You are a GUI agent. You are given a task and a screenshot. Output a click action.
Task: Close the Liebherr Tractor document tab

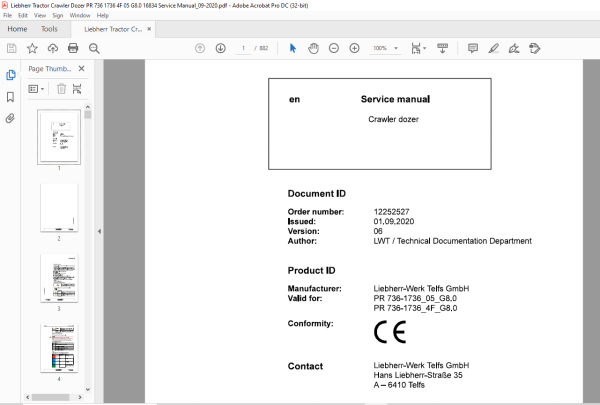point(149,29)
